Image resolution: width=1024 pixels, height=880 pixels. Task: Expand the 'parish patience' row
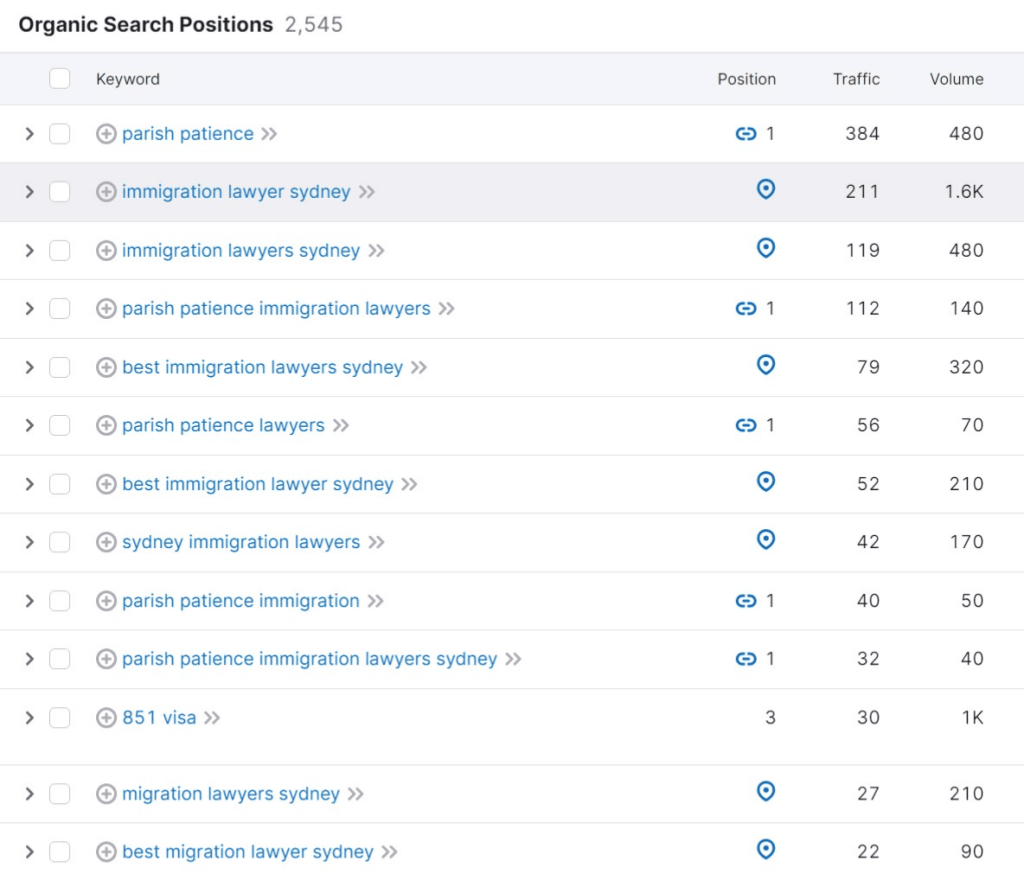(x=29, y=134)
